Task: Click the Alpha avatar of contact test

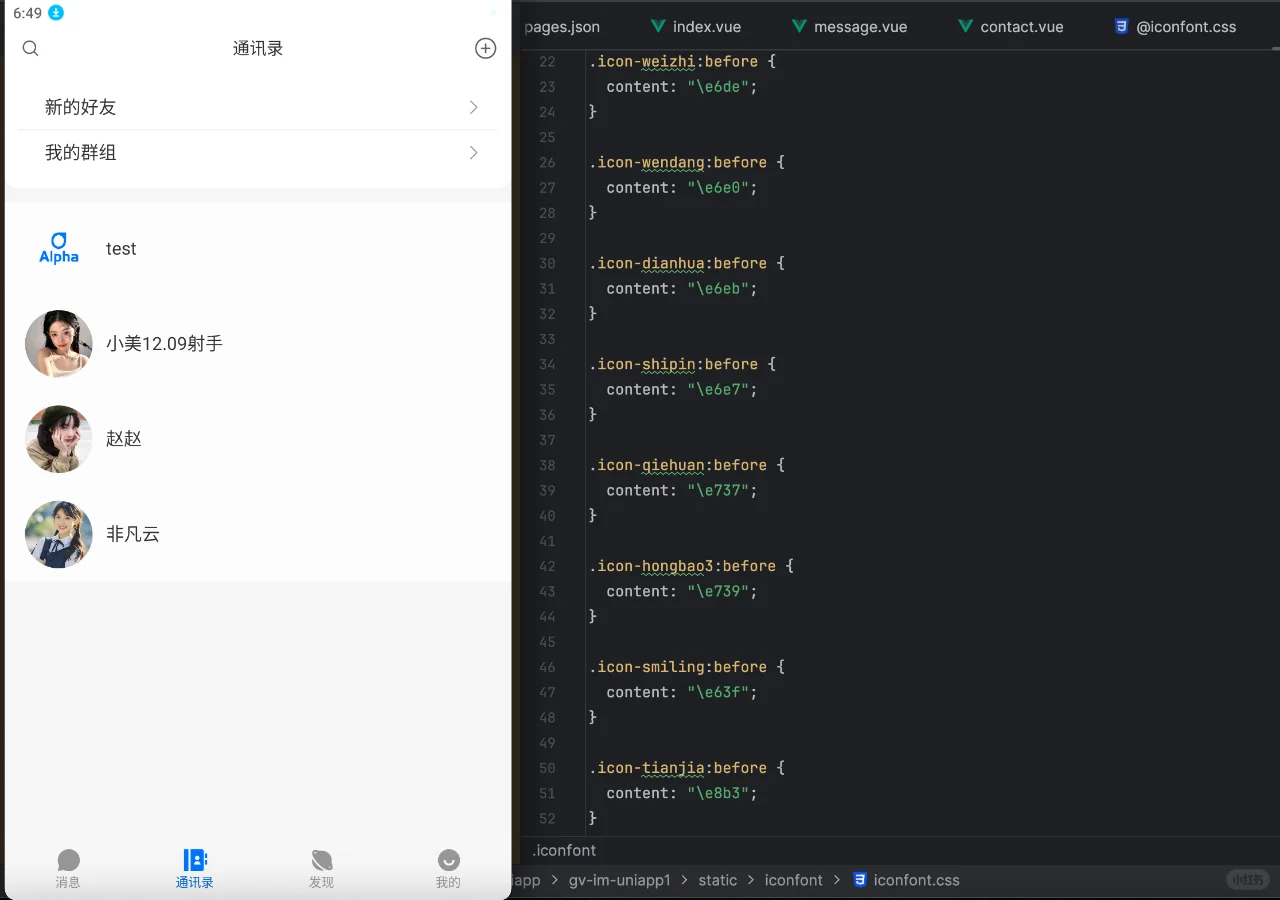Action: click(x=58, y=248)
